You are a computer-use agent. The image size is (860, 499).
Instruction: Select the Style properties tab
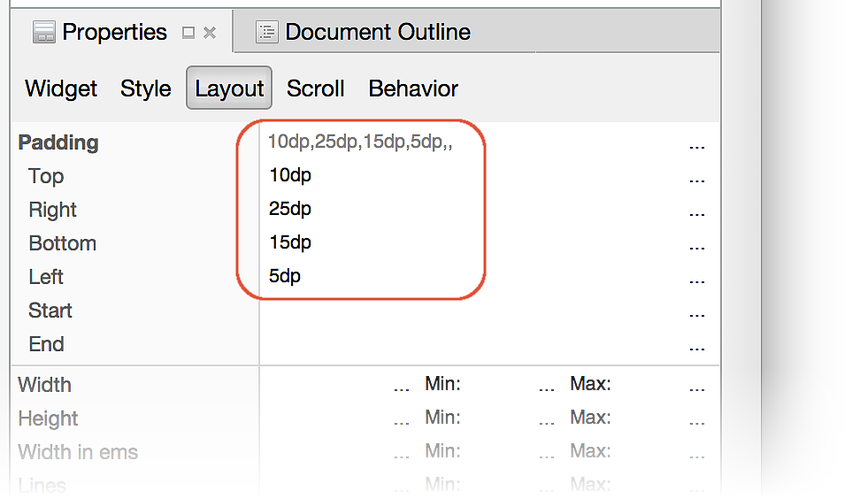(146, 88)
